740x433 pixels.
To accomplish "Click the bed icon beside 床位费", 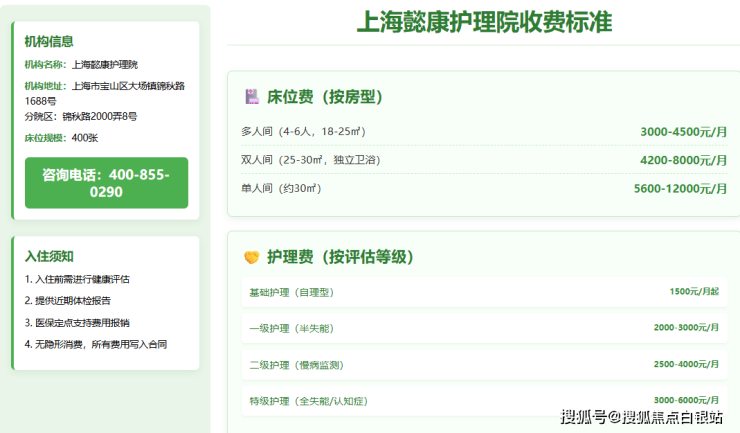I will coord(252,97).
